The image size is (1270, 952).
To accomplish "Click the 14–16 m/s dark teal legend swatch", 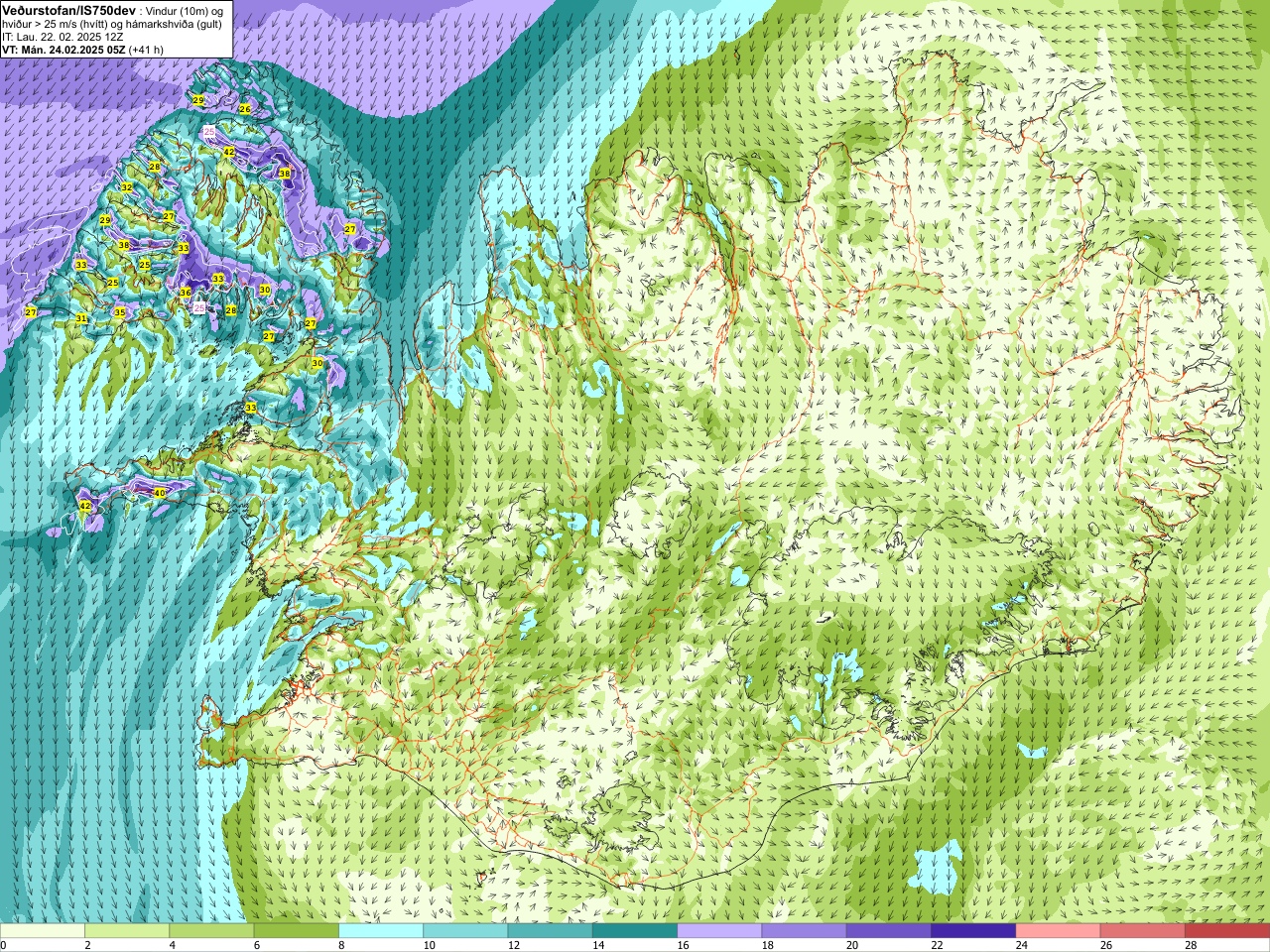I will click(x=635, y=931).
